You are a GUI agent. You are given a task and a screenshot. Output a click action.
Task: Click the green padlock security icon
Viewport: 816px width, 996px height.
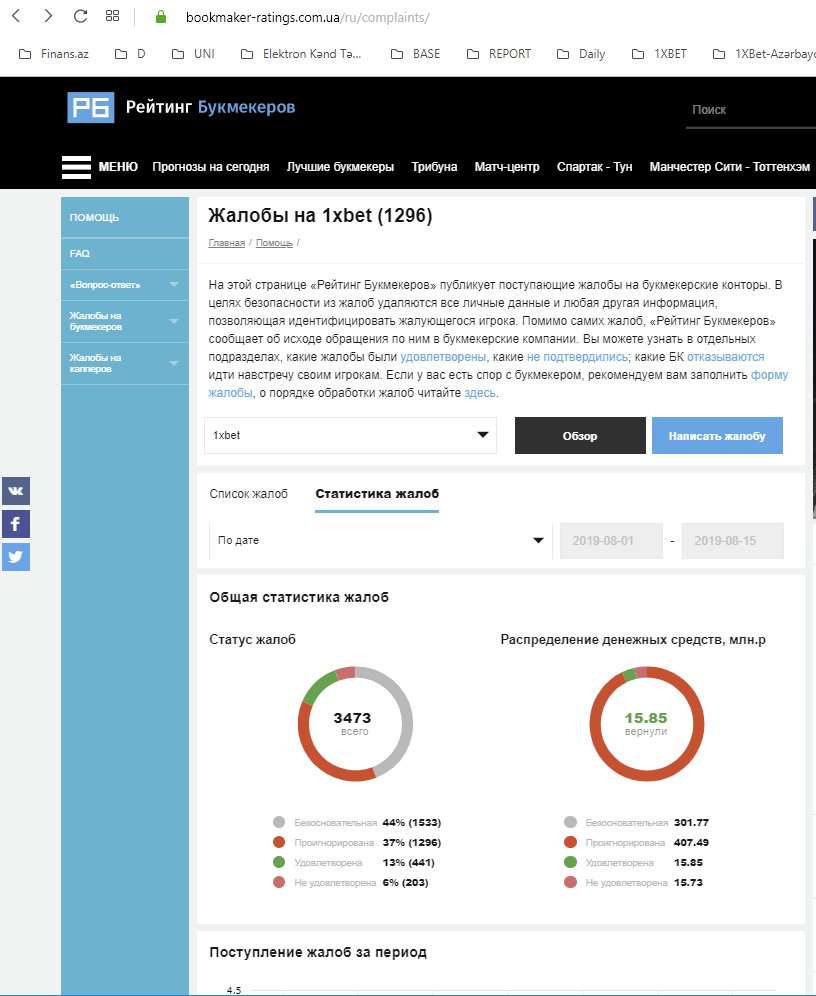tap(161, 17)
